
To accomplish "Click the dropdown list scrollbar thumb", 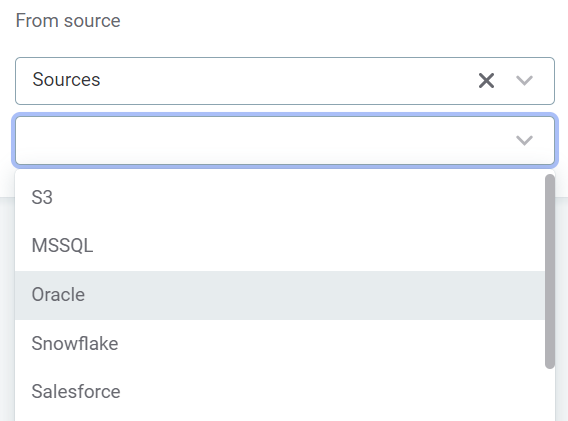I will point(550,271).
